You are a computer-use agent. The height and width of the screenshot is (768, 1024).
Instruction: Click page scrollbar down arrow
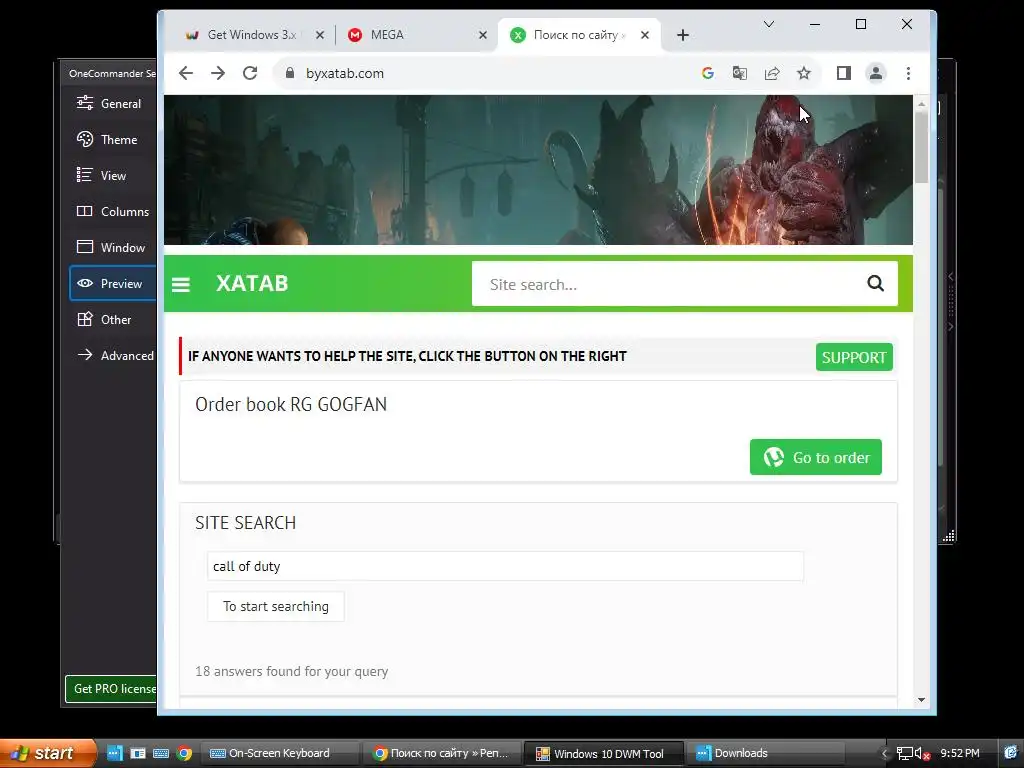tap(921, 699)
